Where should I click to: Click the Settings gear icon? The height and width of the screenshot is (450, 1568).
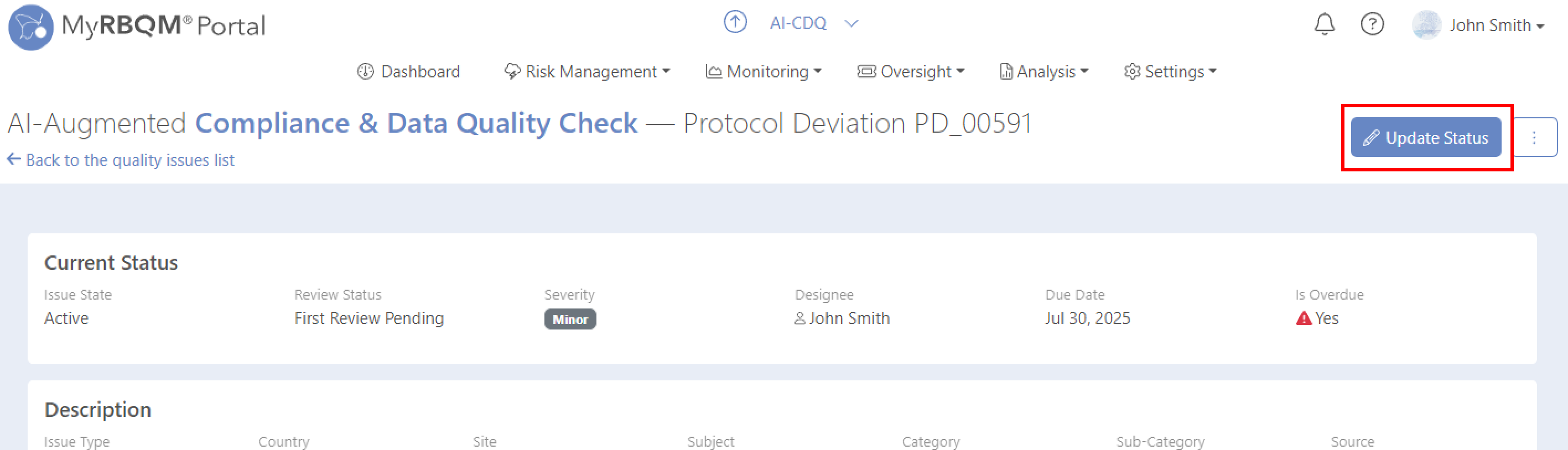1132,72
